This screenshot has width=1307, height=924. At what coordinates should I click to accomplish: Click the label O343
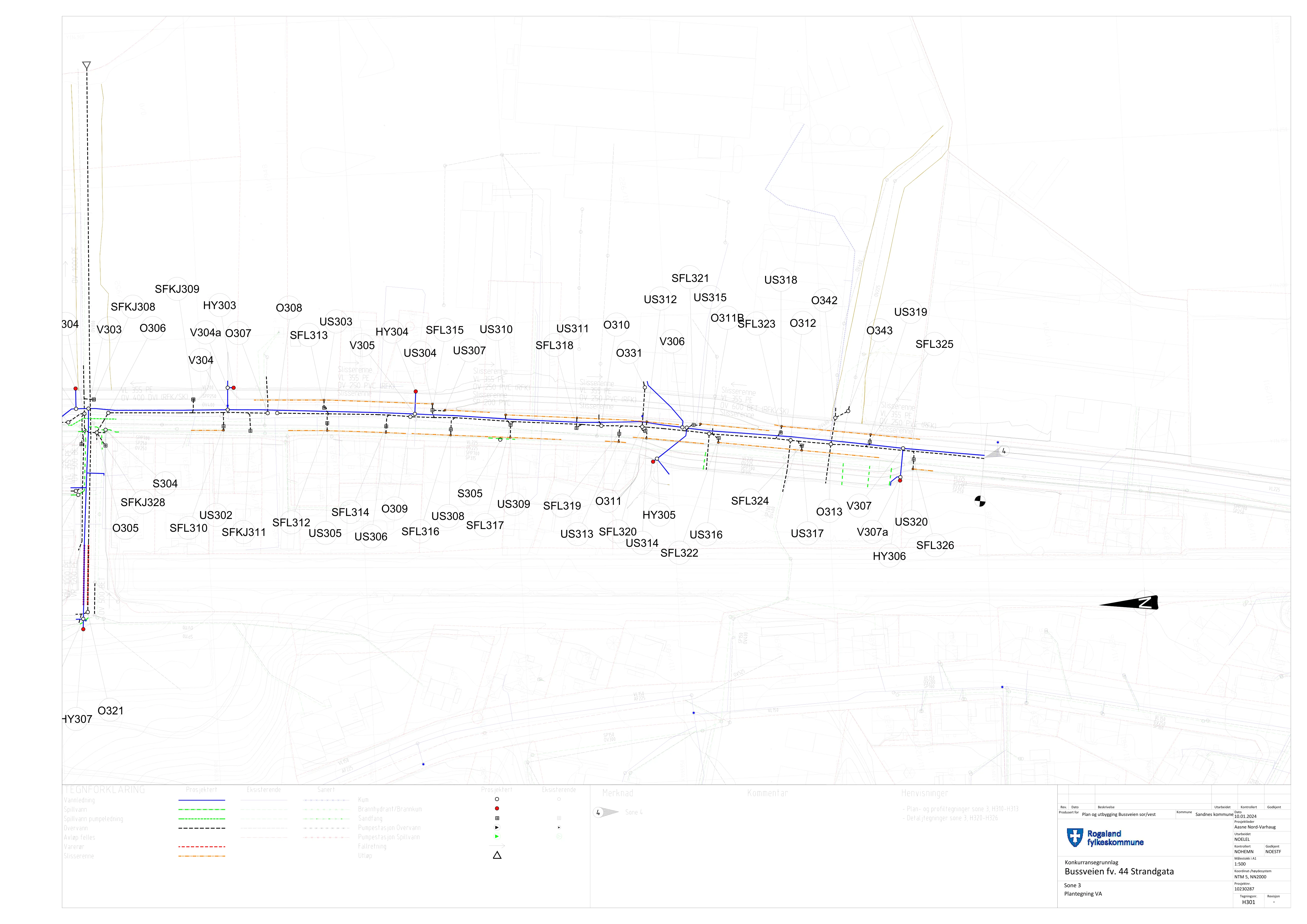click(x=879, y=331)
